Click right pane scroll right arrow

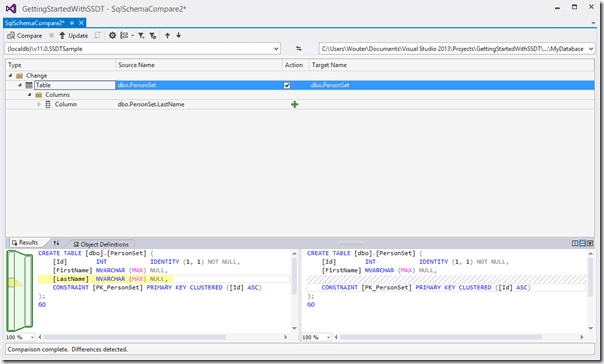(582, 337)
